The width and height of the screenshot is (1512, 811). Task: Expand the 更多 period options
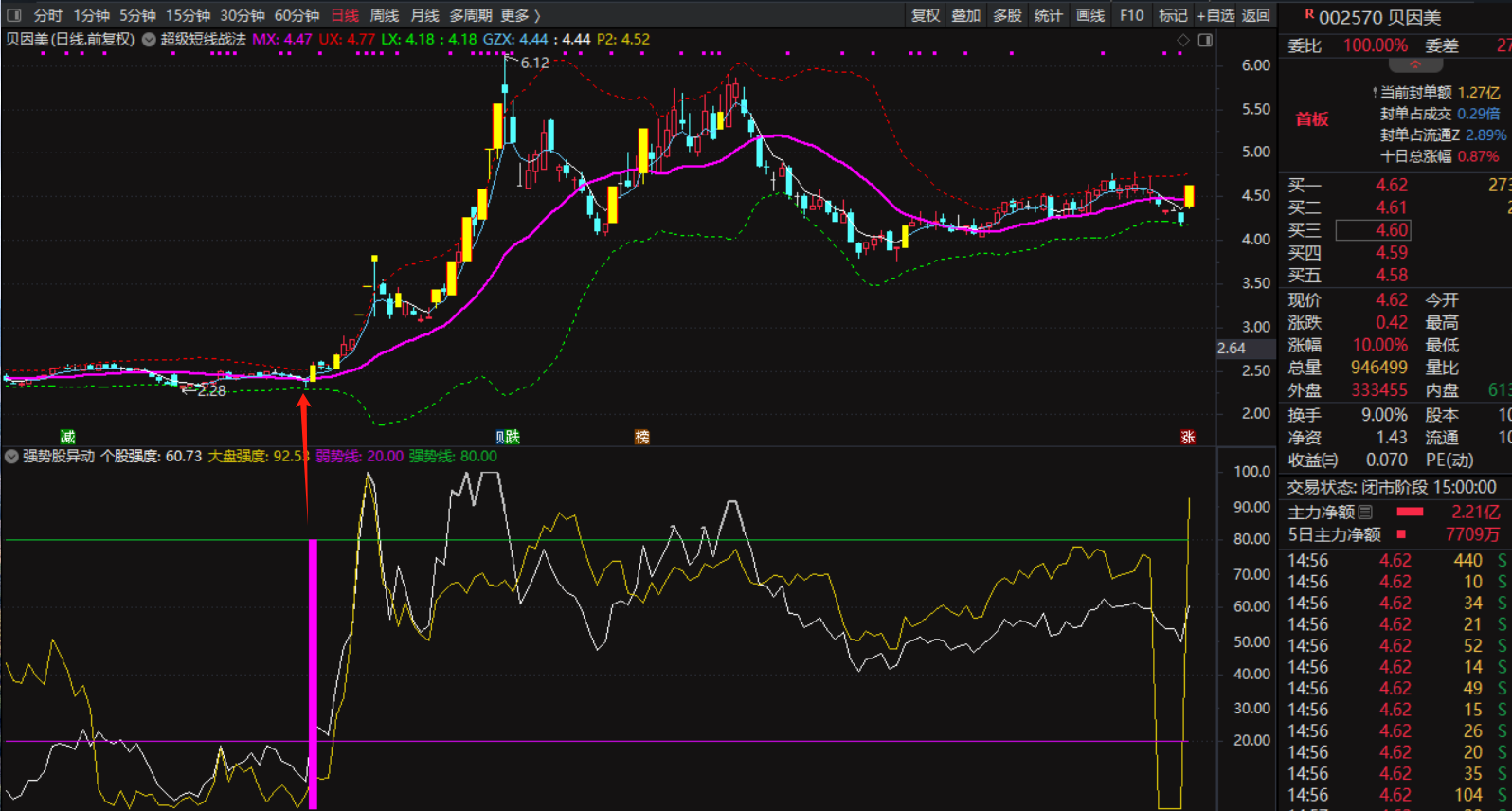pos(520,15)
